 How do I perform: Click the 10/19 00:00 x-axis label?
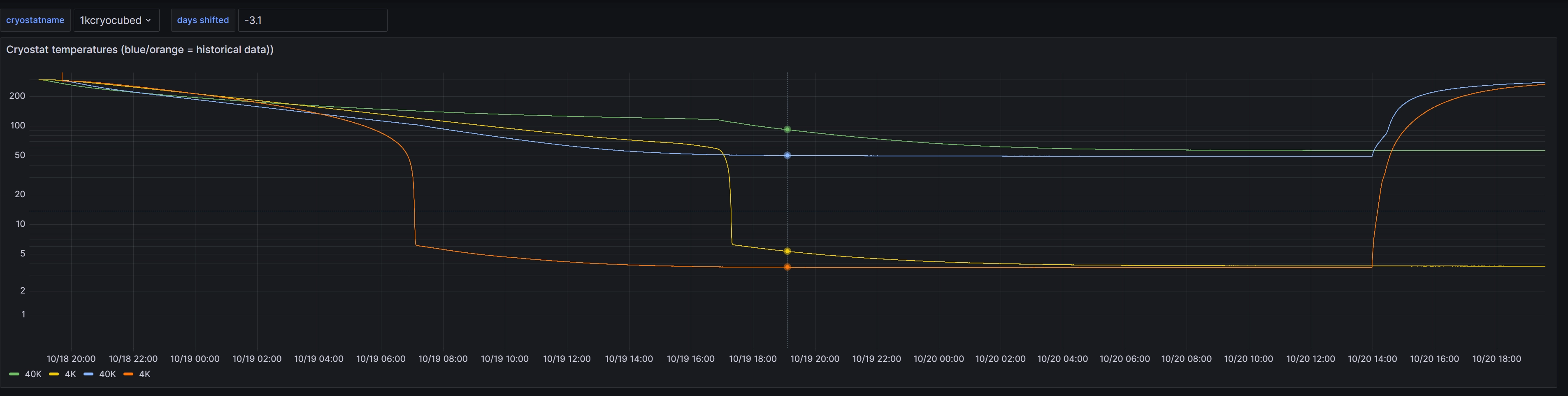pos(195,359)
